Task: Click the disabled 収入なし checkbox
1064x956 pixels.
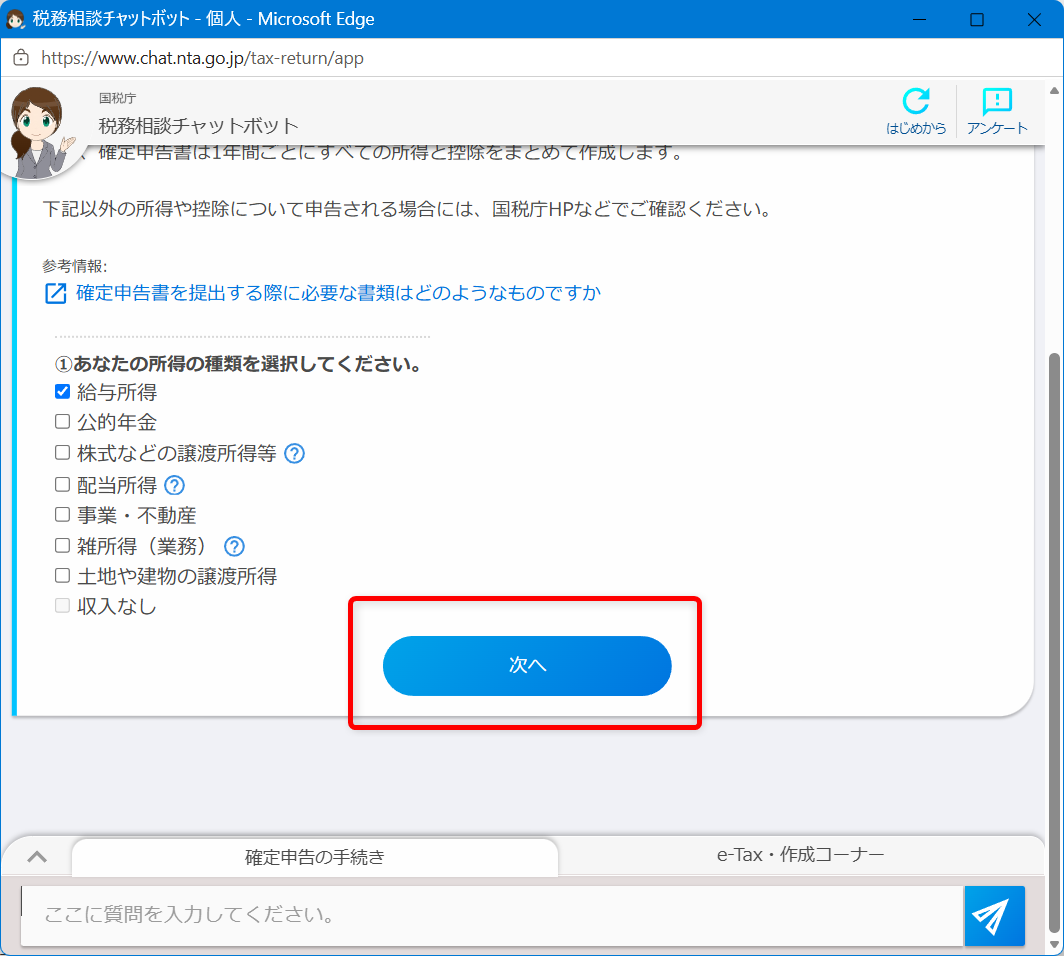Action: 62,605
